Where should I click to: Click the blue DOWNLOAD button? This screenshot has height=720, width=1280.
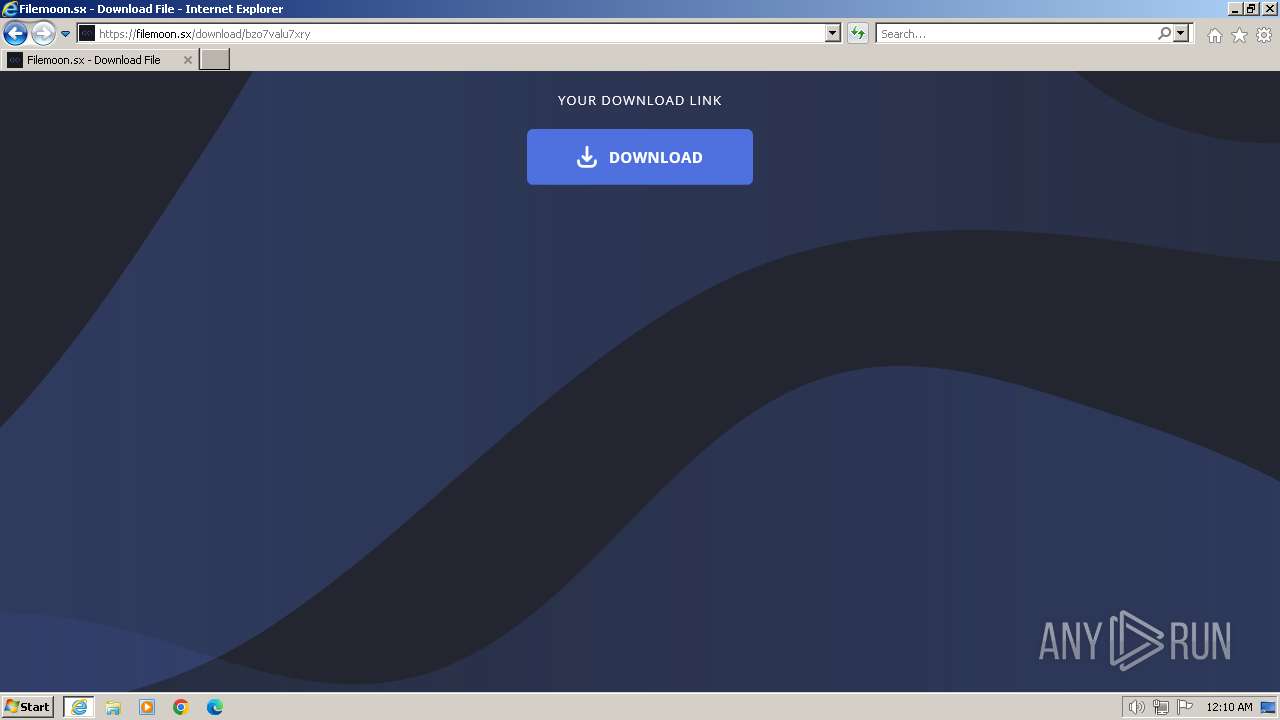tap(639, 157)
